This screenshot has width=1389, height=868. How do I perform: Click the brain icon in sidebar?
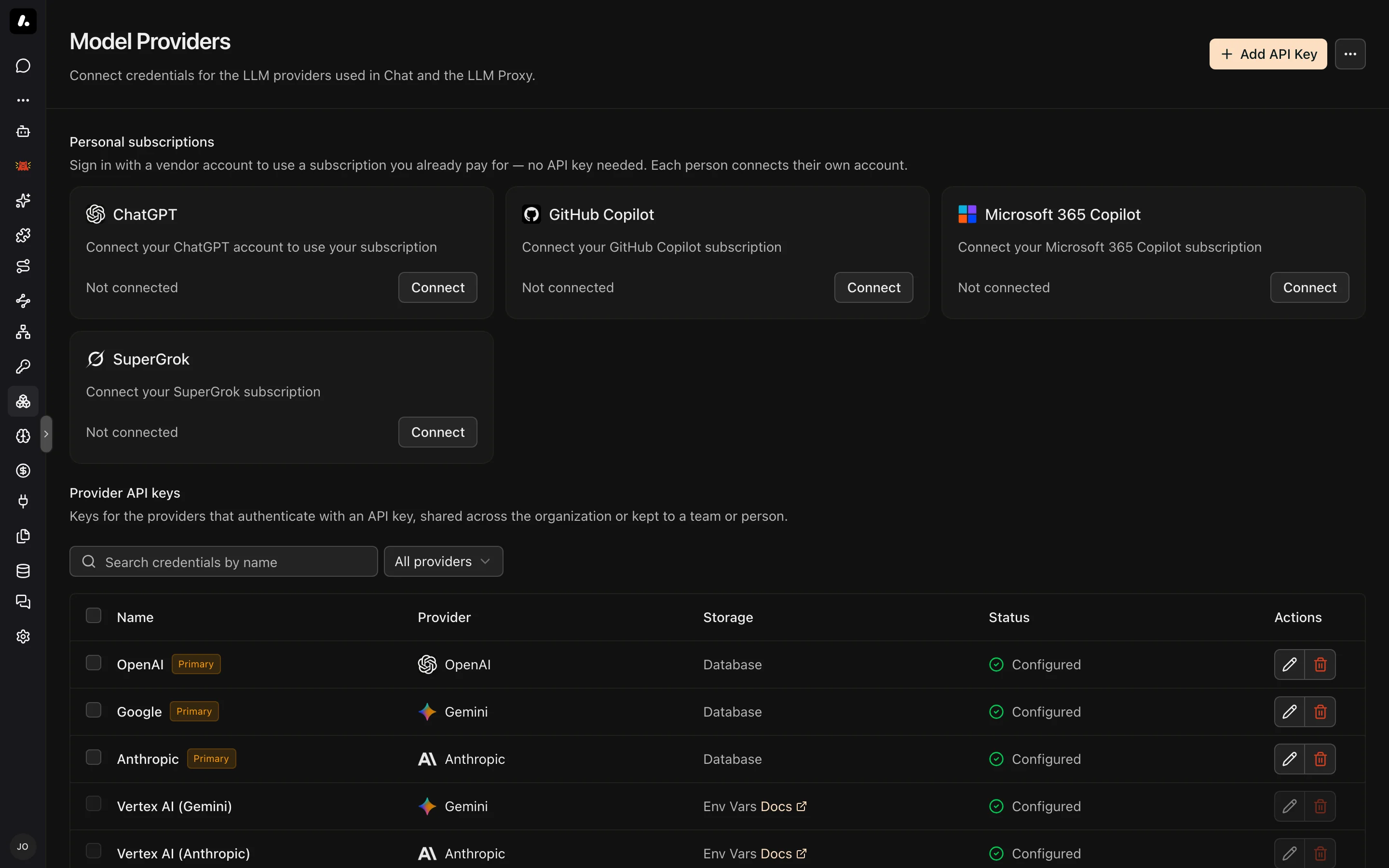(23, 436)
